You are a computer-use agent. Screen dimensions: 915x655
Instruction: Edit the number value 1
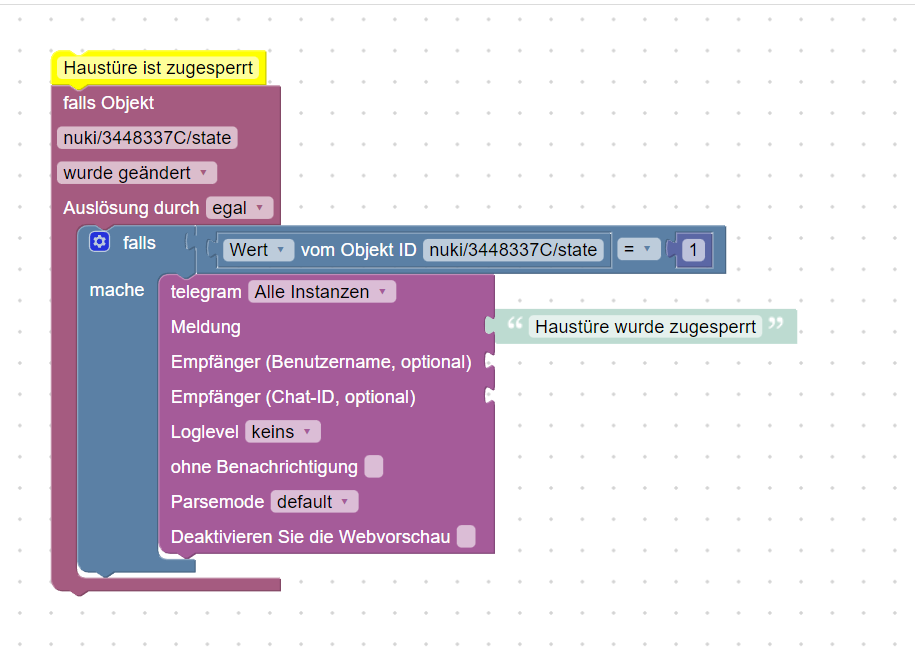click(693, 250)
